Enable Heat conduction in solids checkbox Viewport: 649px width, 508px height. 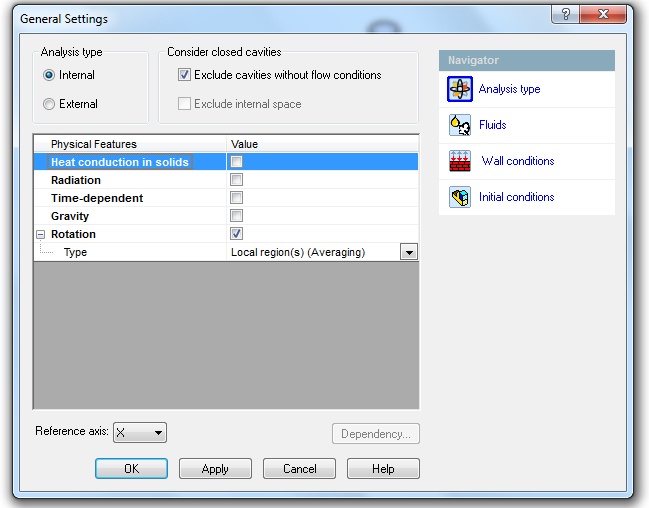(236, 161)
